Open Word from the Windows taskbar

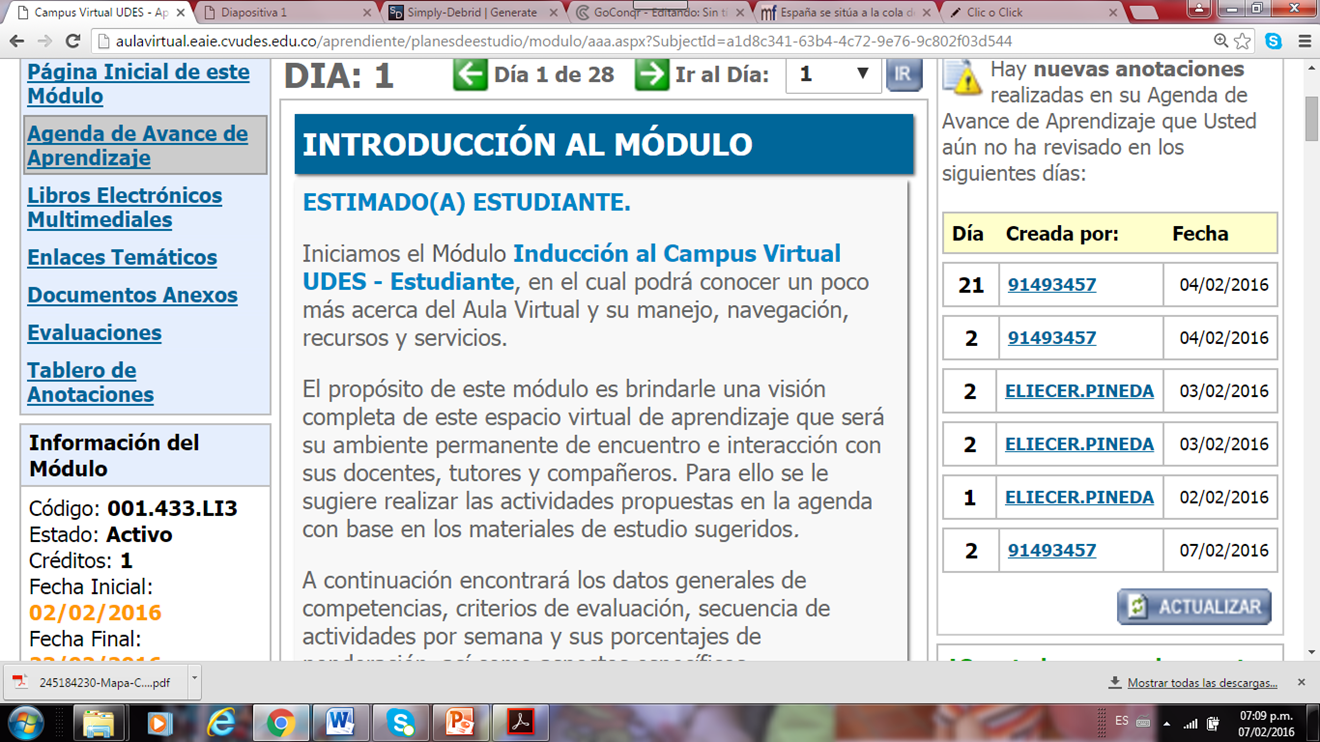pos(340,722)
